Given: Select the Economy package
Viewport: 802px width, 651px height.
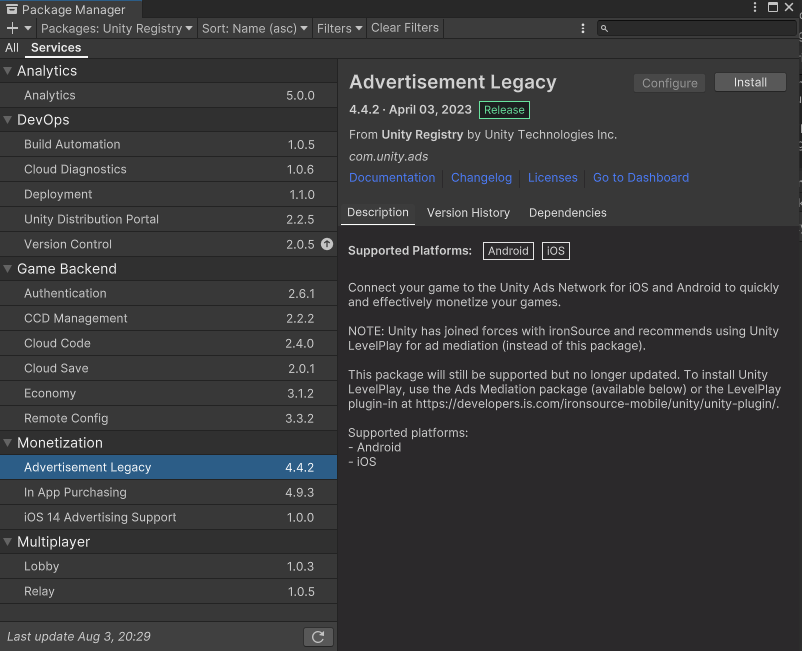Looking at the screenshot, I should [x=169, y=394].
